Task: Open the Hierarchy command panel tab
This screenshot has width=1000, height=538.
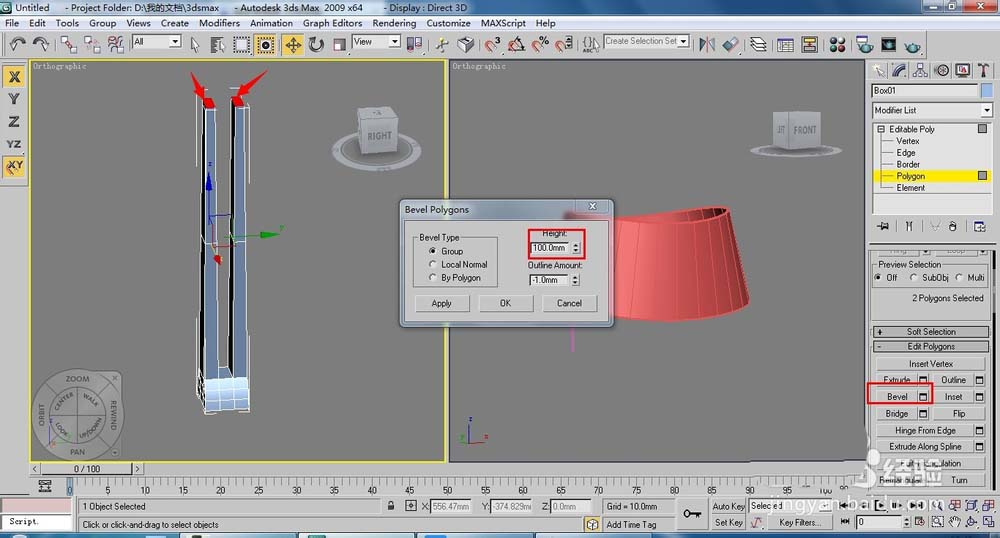Action: (920, 70)
